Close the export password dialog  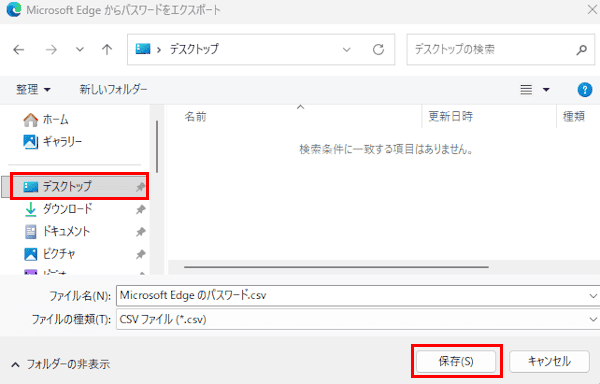coord(592,10)
